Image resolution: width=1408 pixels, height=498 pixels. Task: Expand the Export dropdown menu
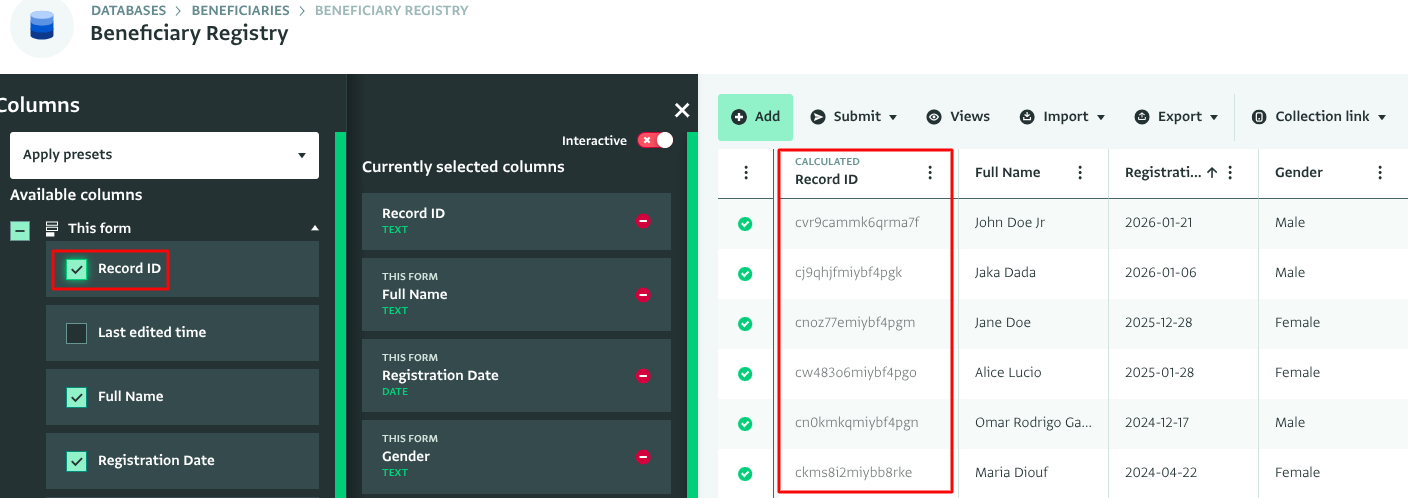pyautogui.click(x=1177, y=117)
